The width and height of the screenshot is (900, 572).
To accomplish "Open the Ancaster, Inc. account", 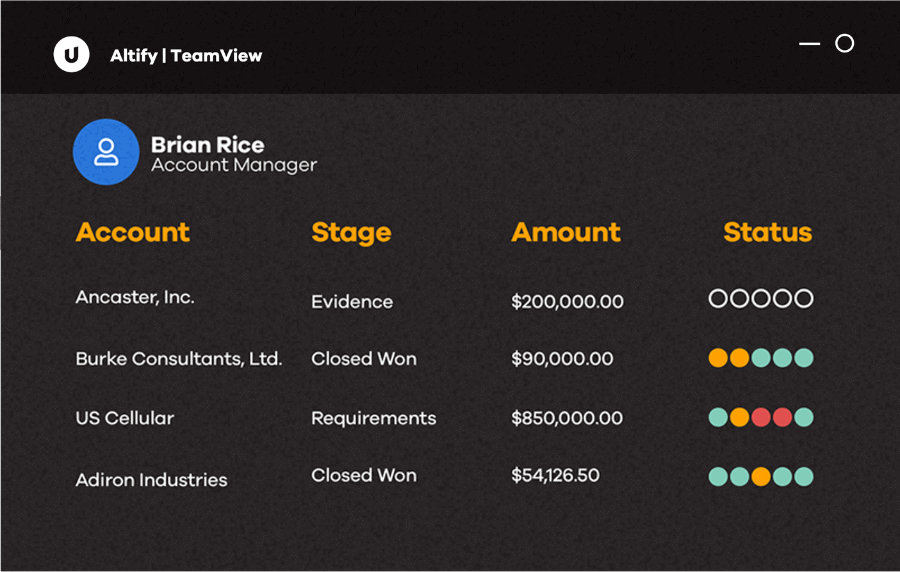I will coord(135,297).
